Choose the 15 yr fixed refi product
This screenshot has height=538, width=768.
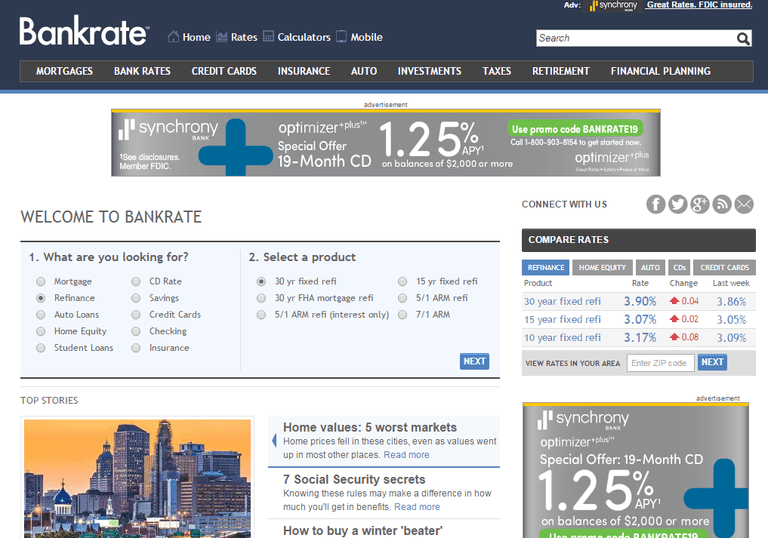coord(402,281)
